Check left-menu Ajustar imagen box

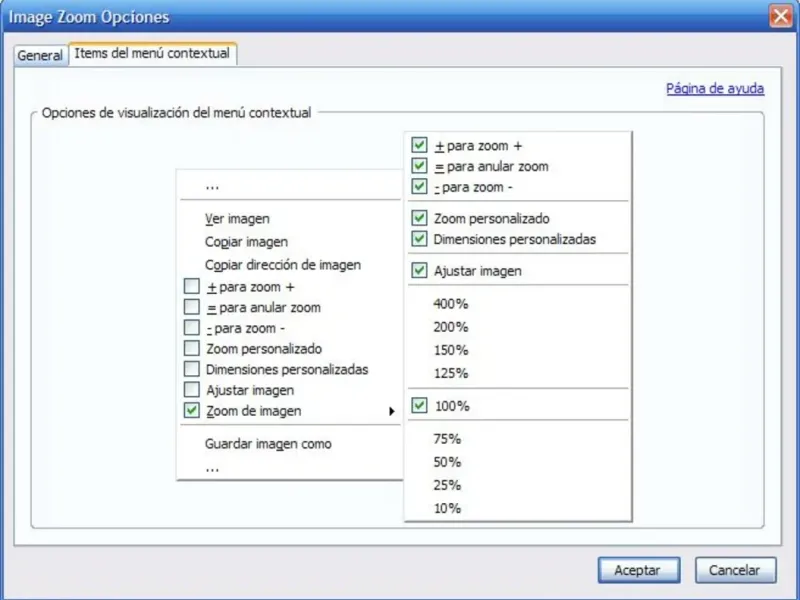[192, 390]
